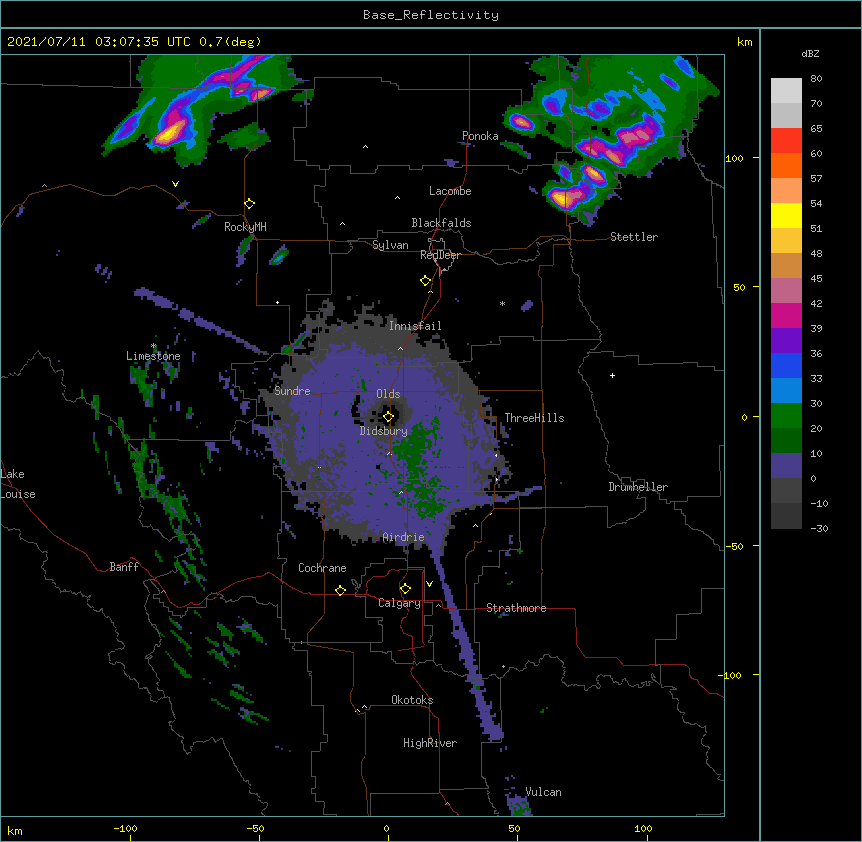Select the Didsbury label
The height and width of the screenshot is (842, 862).
point(383,431)
